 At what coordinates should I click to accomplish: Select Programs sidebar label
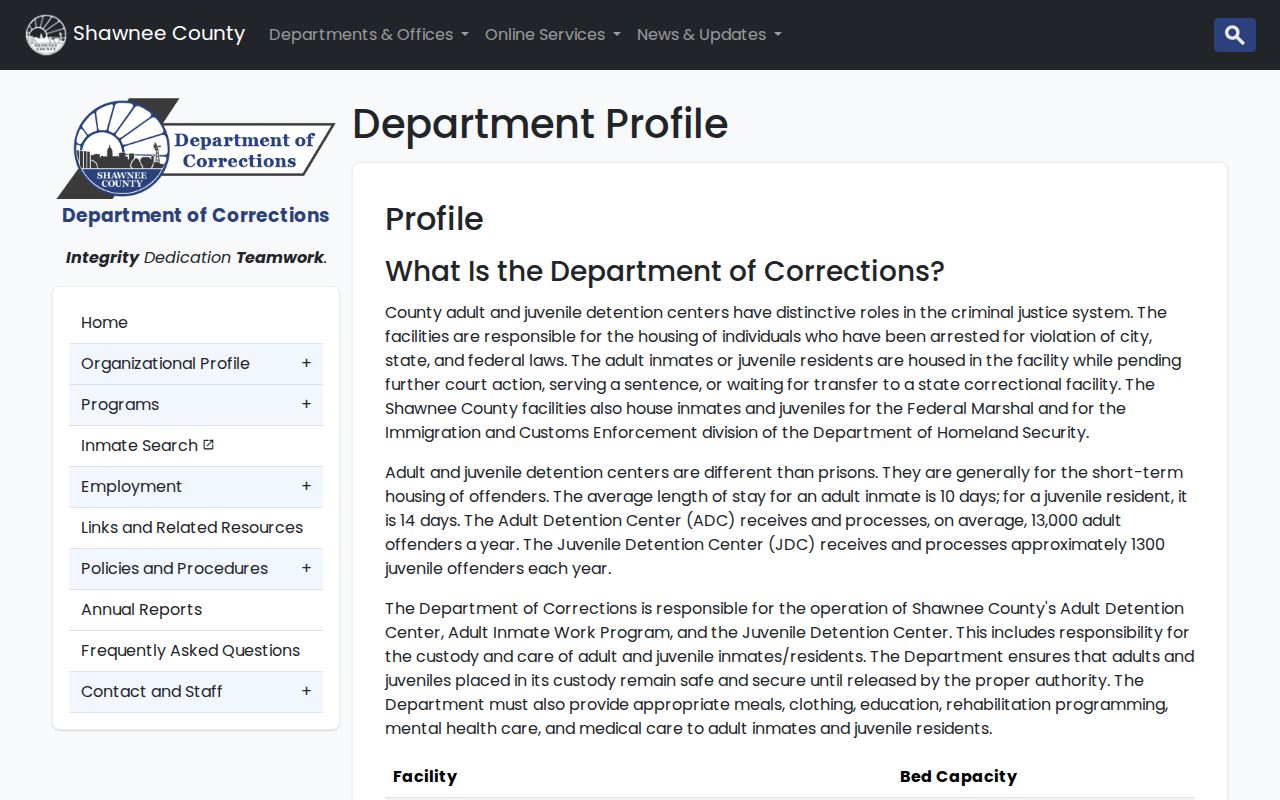120,404
